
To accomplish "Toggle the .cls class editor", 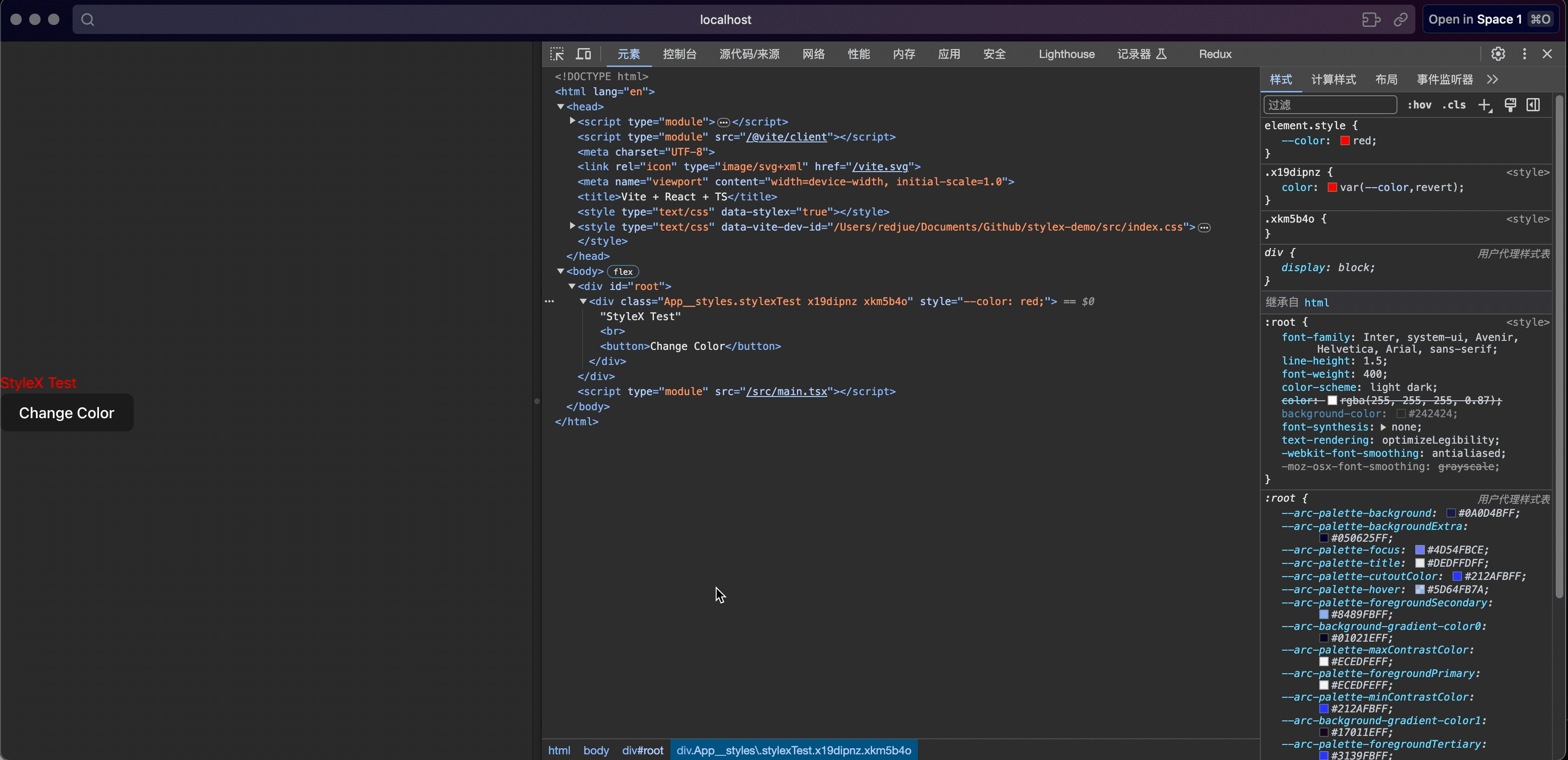I will coord(1454,105).
